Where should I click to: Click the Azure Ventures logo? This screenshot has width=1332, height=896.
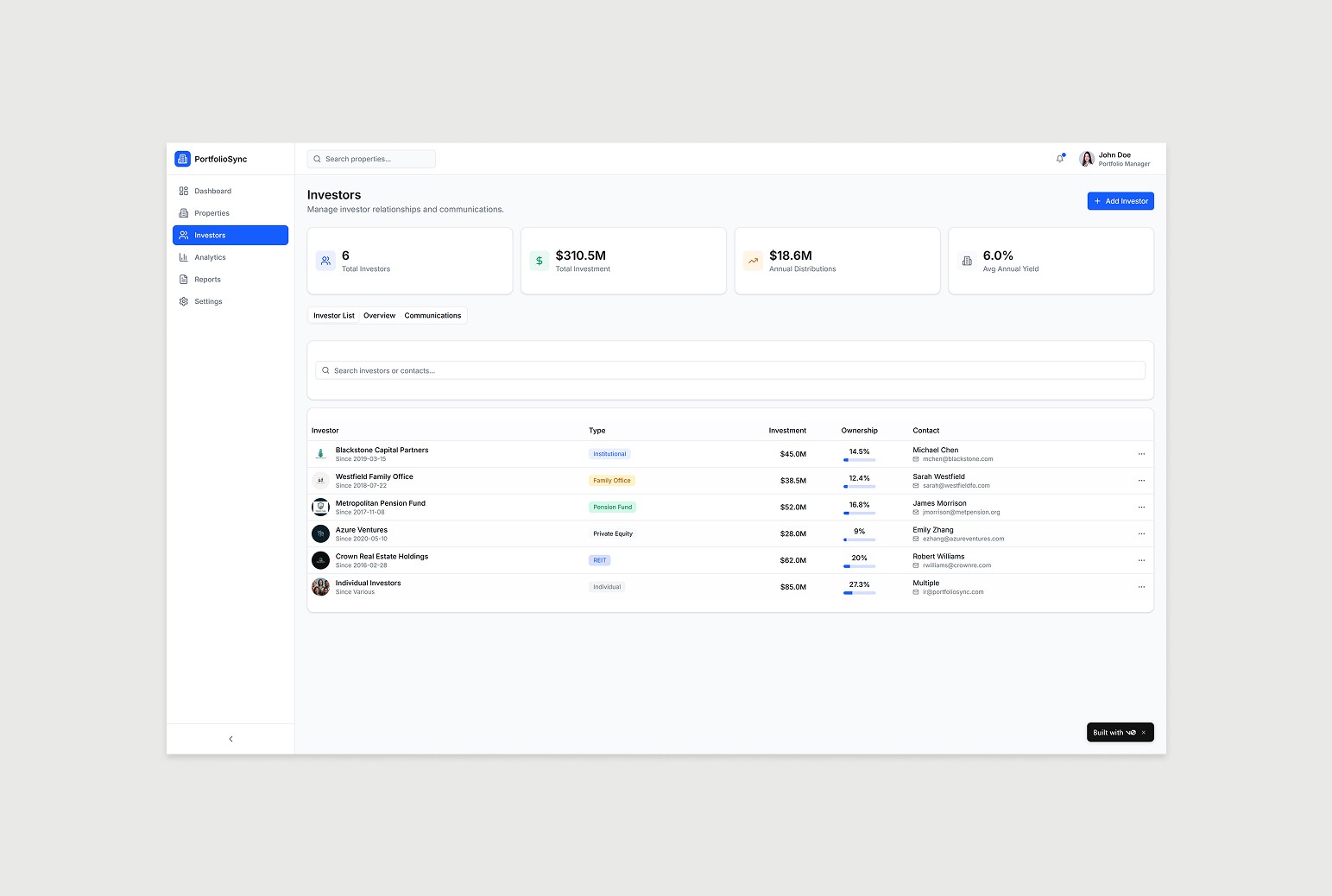coord(320,534)
